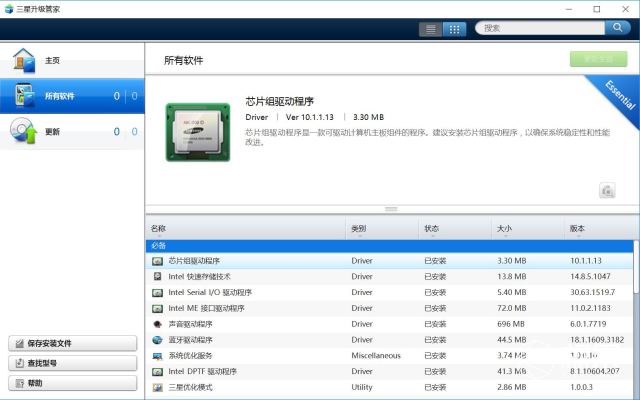Click Miscellaneous category cell

[x=376, y=356]
